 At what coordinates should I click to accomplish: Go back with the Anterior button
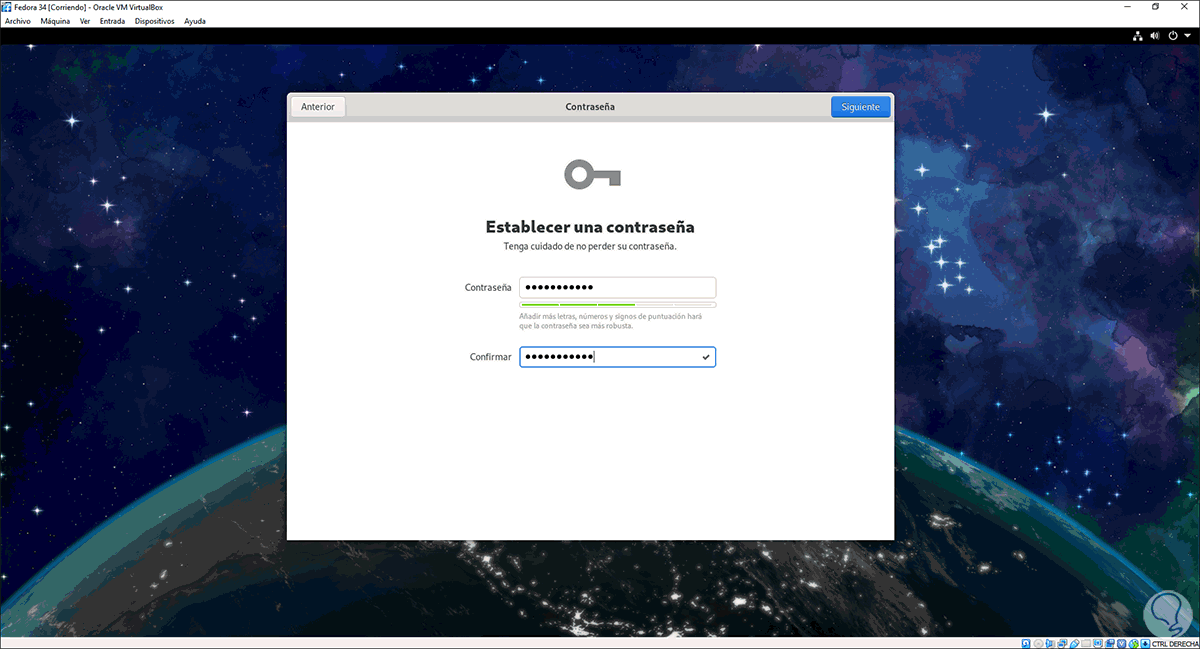click(318, 107)
